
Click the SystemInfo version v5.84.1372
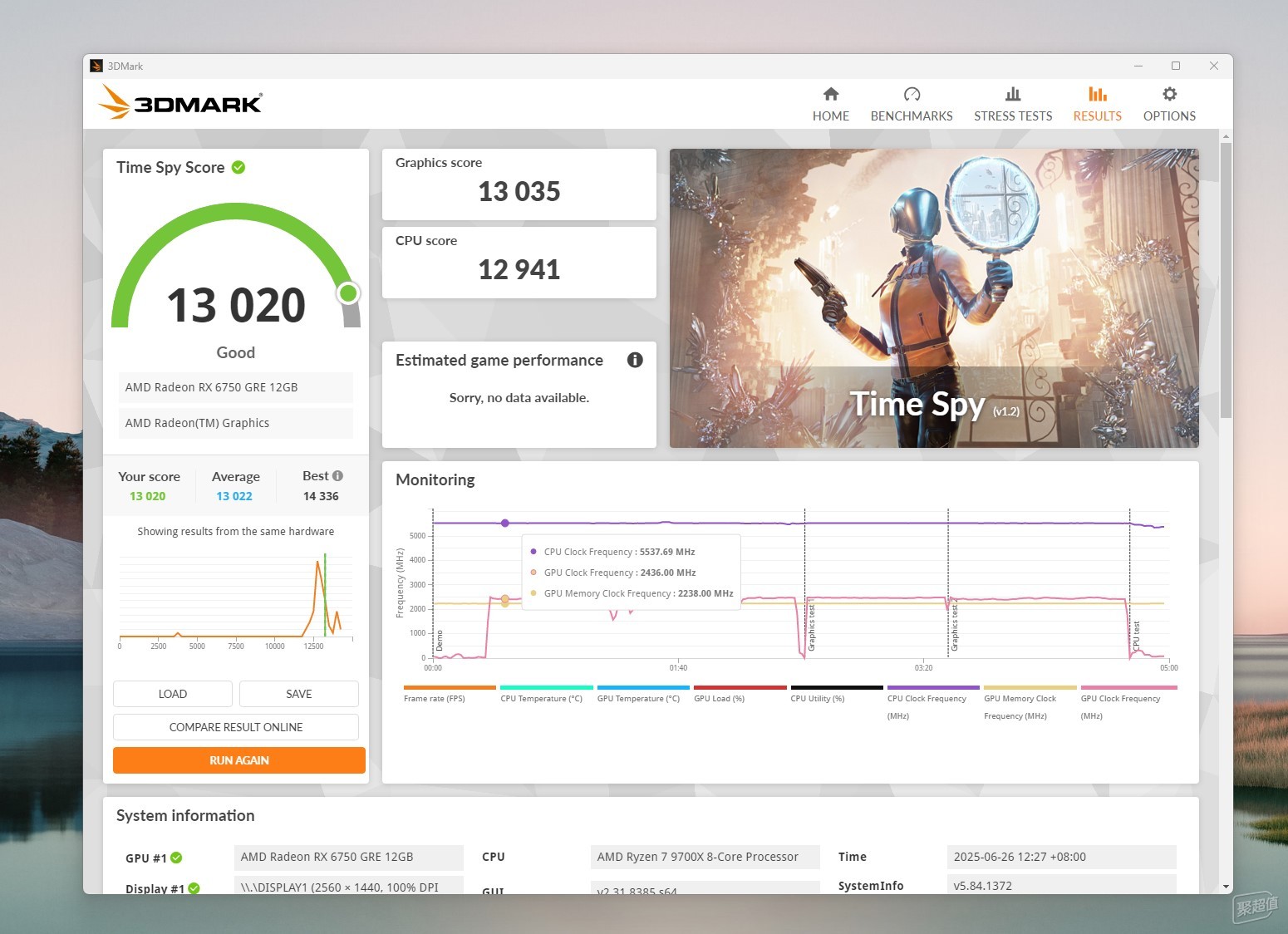coord(1062,884)
